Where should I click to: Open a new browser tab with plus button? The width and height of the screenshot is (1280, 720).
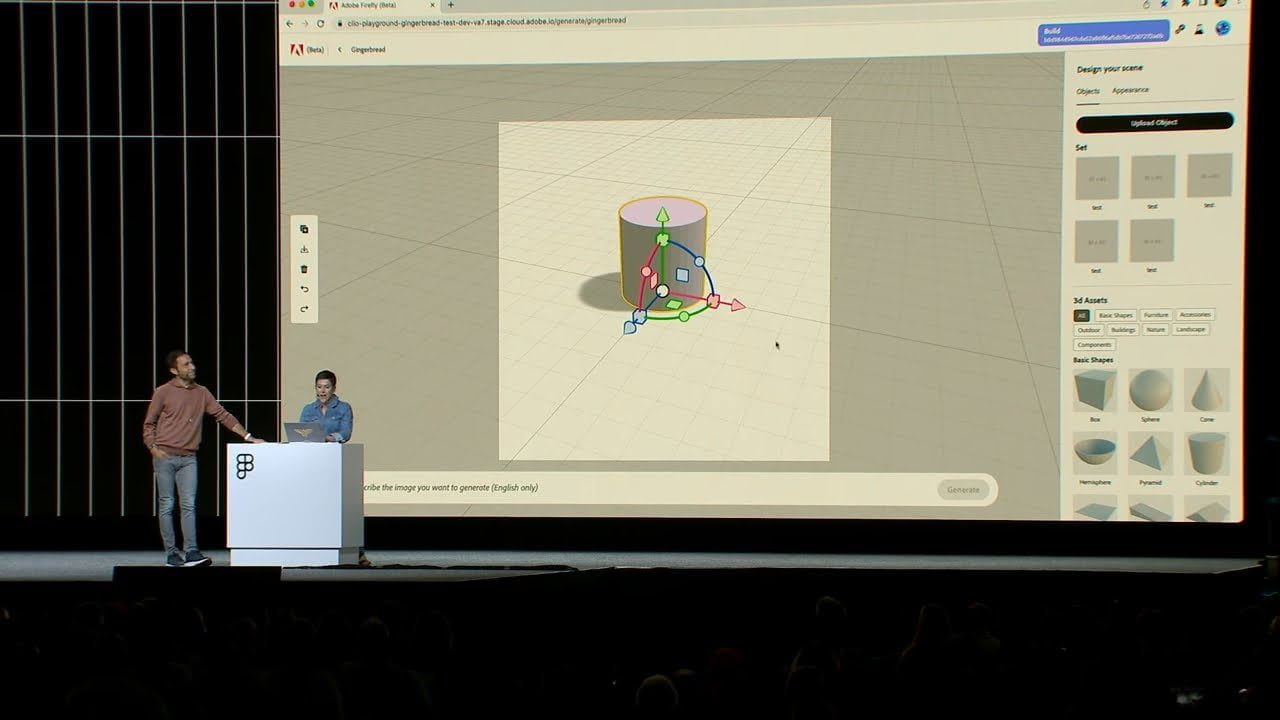click(x=450, y=5)
